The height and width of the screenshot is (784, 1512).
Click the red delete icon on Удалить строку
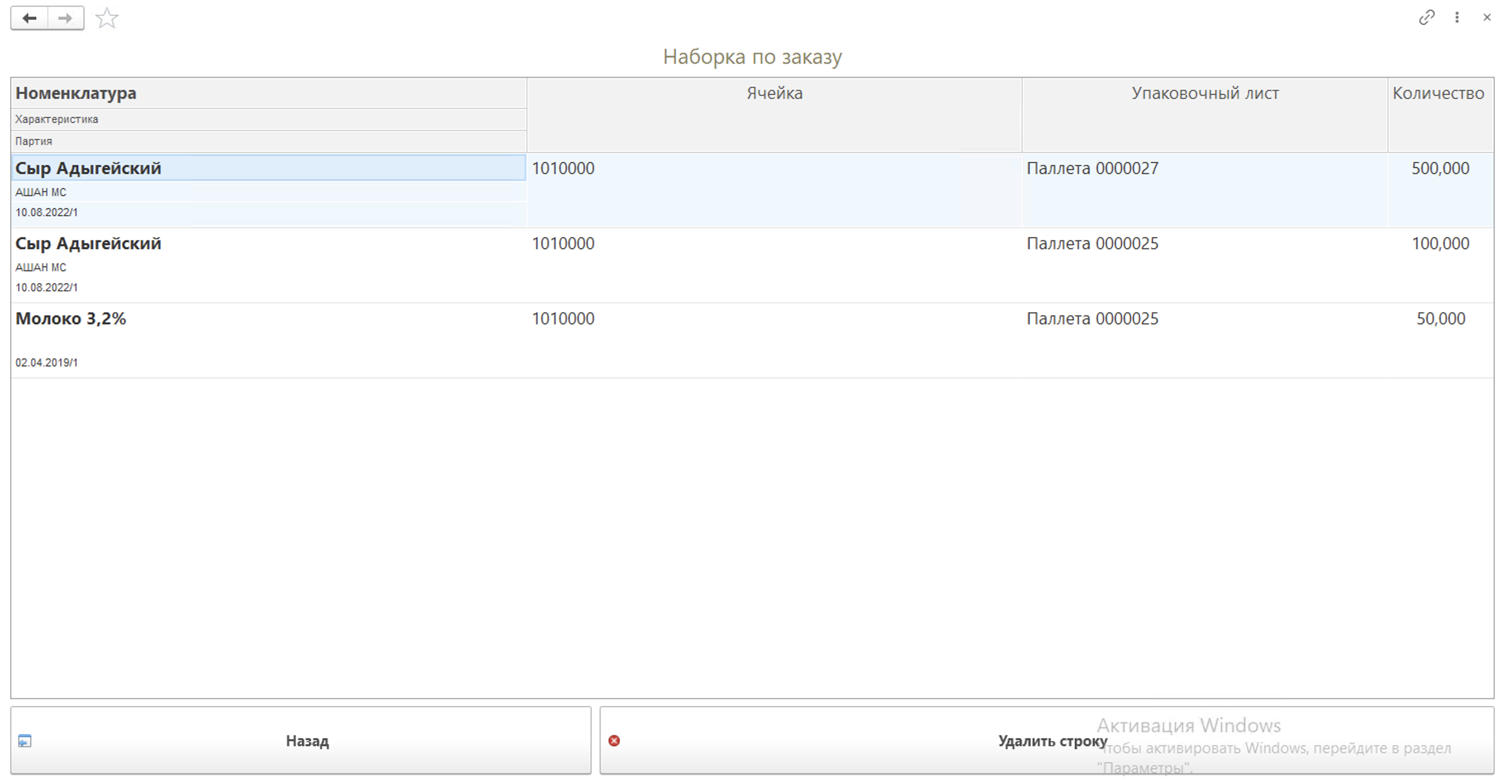(x=614, y=740)
